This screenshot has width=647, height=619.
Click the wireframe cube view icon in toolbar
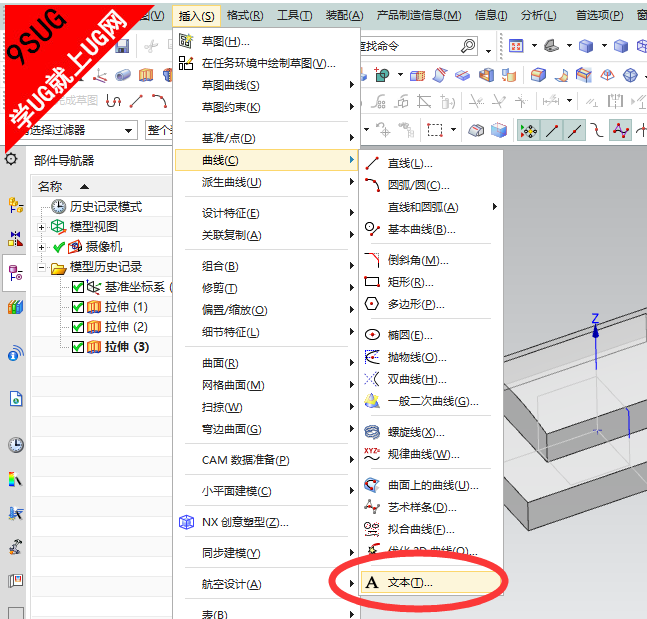(642, 46)
